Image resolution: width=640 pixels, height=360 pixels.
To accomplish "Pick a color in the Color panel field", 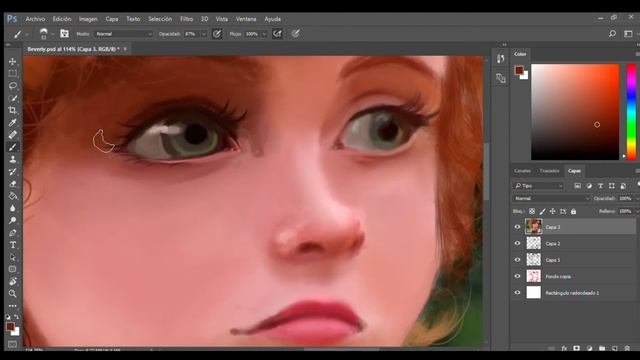I will [575, 112].
